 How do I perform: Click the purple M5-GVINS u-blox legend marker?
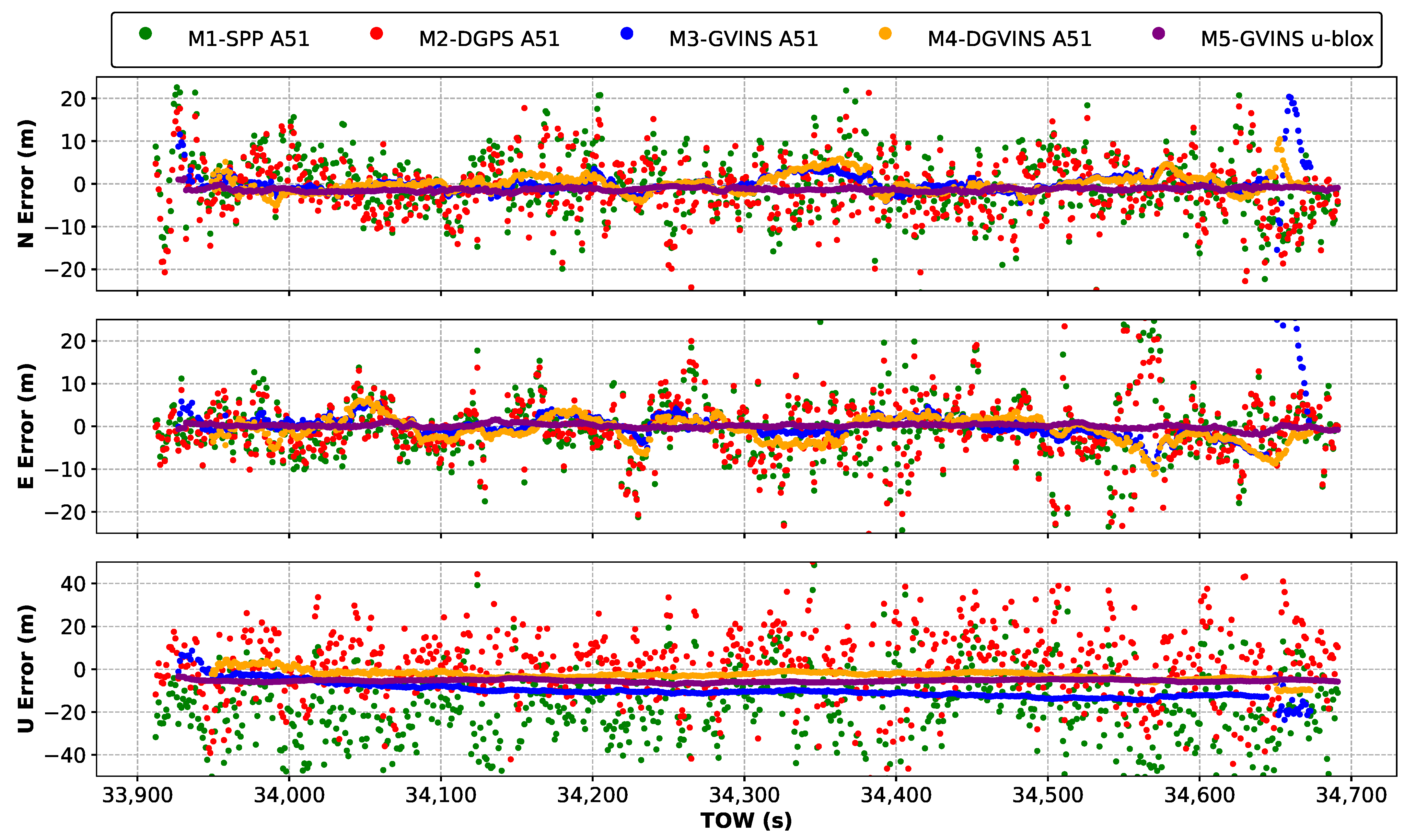click(1159, 33)
